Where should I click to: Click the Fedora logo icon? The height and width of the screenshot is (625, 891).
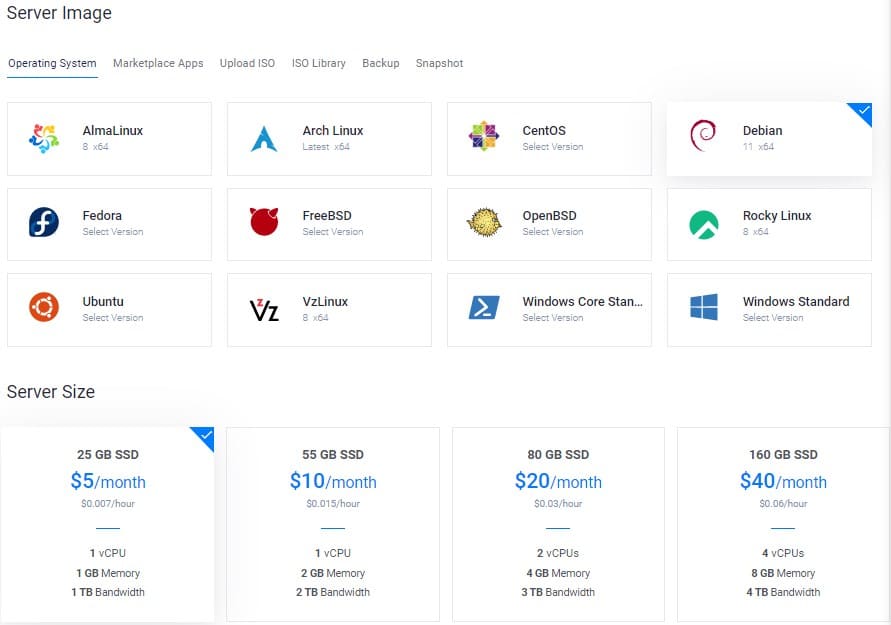pyautogui.click(x=44, y=222)
